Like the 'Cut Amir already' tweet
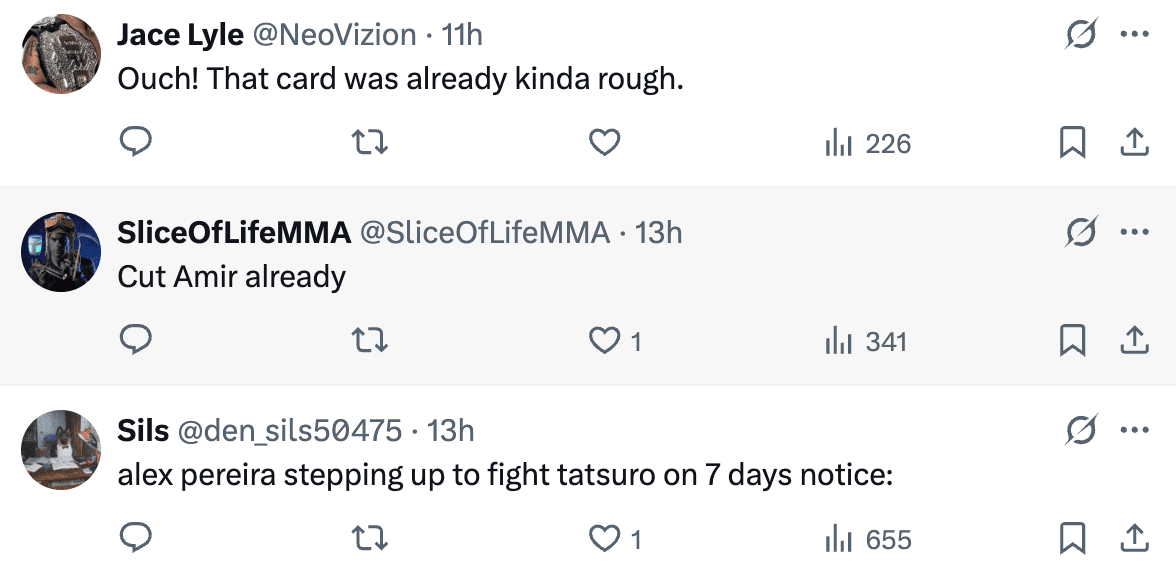 (x=604, y=341)
